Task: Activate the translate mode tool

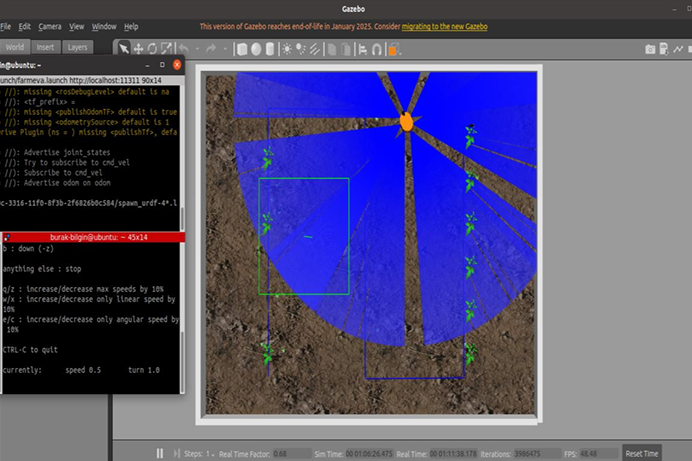Action: (138, 48)
